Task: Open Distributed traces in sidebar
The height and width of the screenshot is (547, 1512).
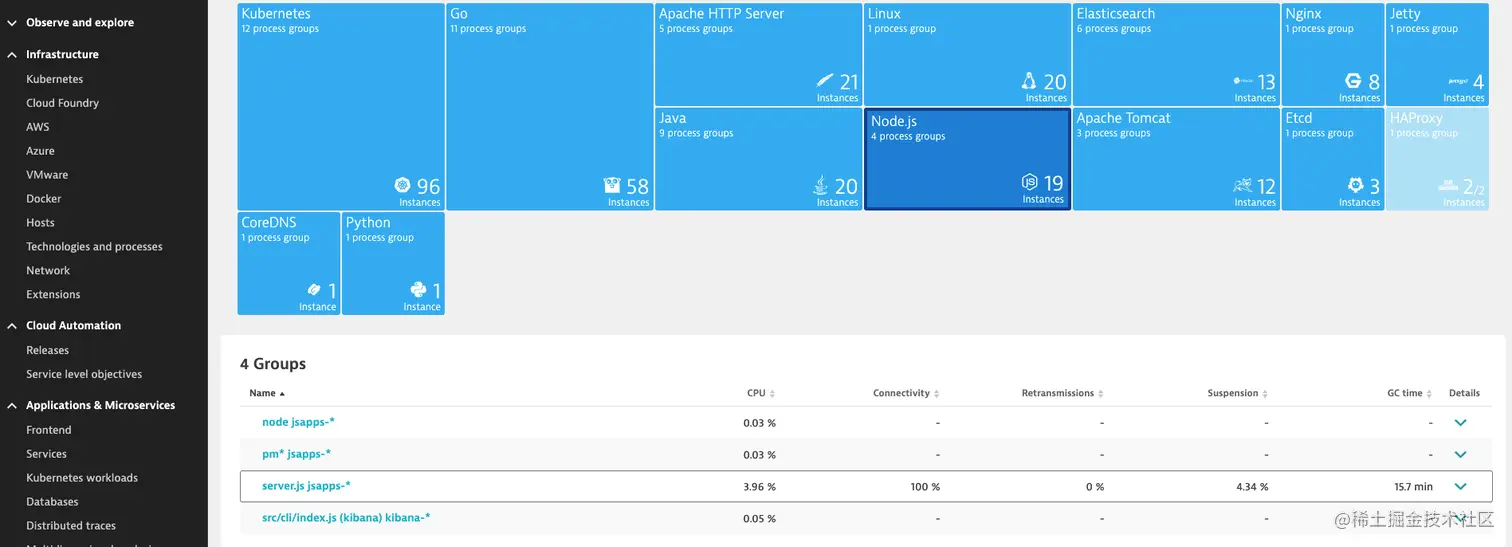Action: coord(71,526)
